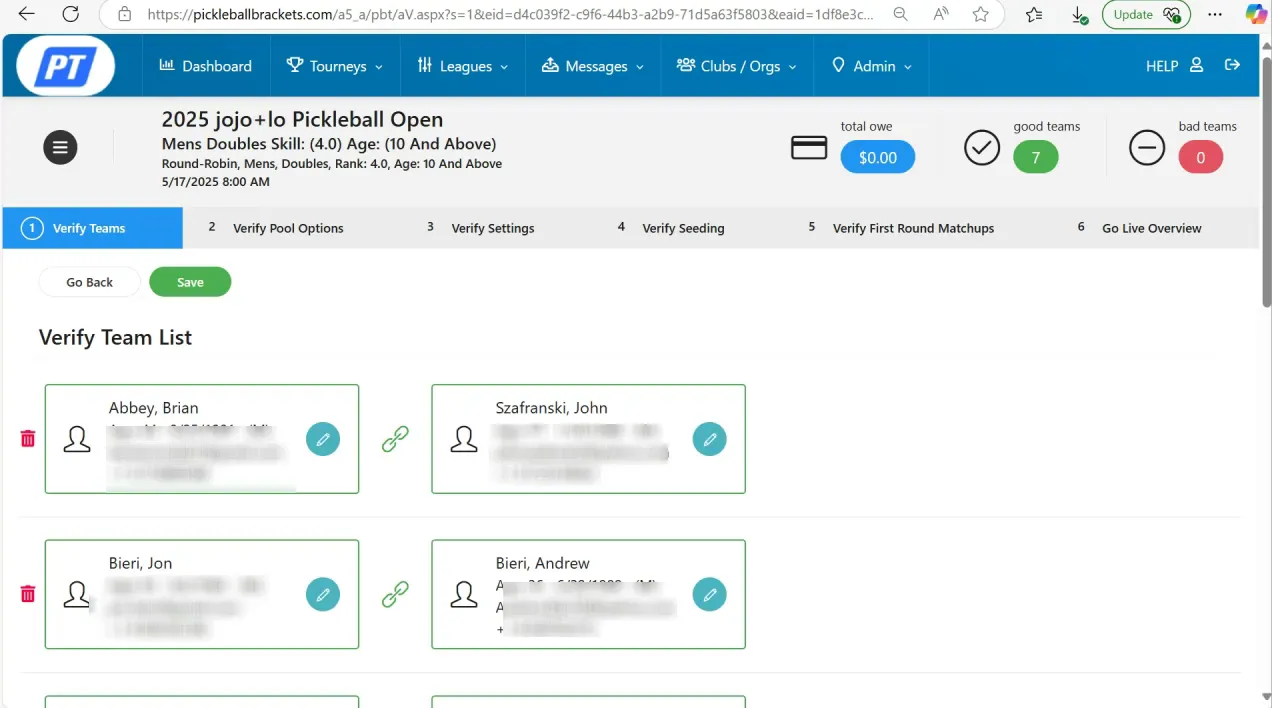Screen dimensions: 1272x708
Task: Click the Szafranski, John person icon
Action: point(464,438)
